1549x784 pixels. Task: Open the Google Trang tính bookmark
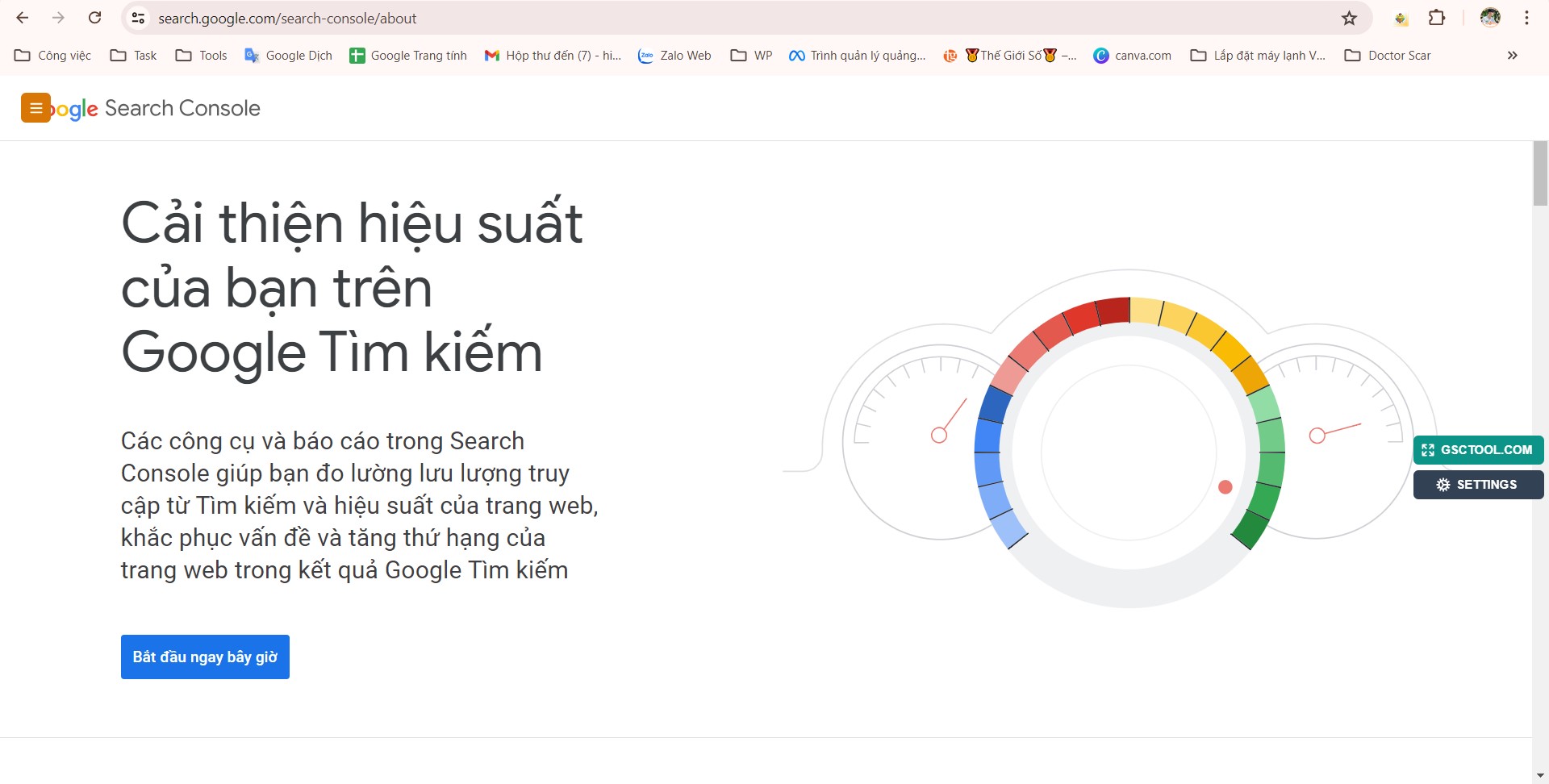[x=408, y=55]
